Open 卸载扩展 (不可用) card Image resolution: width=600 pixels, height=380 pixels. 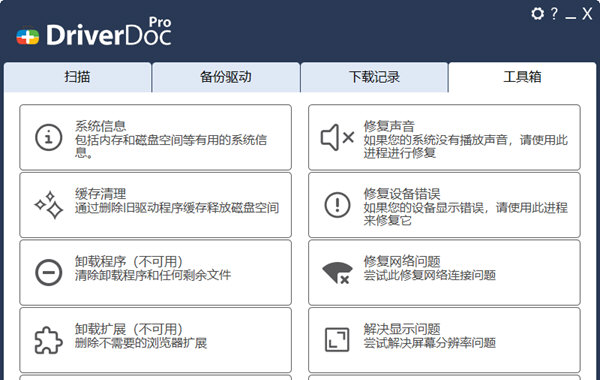(155, 340)
